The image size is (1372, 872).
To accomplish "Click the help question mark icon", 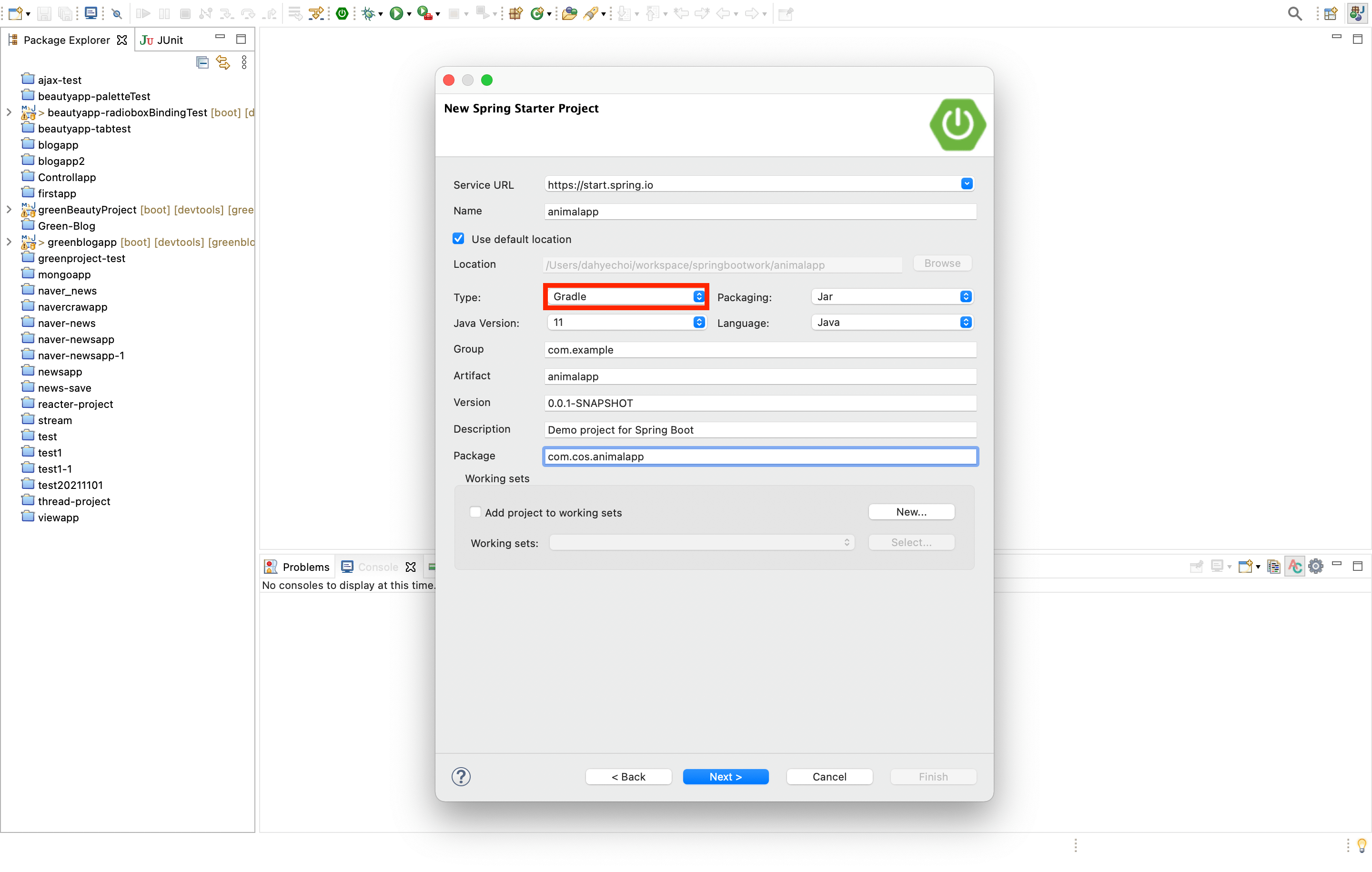I will point(461,776).
